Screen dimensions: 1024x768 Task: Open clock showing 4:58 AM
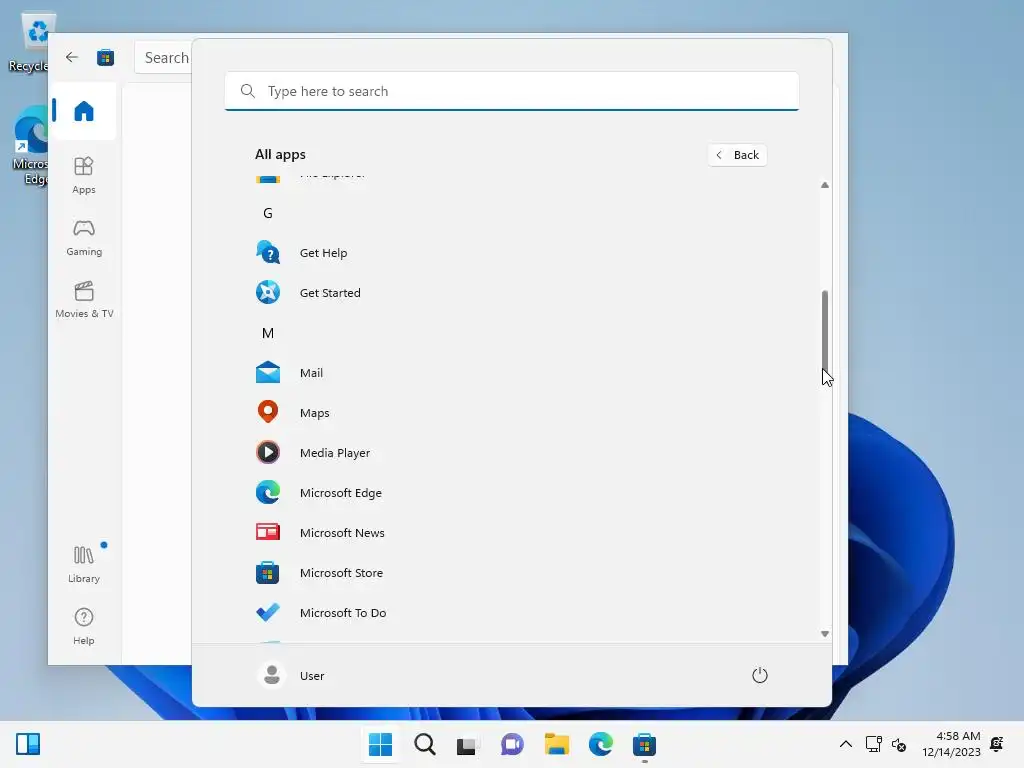coord(951,744)
